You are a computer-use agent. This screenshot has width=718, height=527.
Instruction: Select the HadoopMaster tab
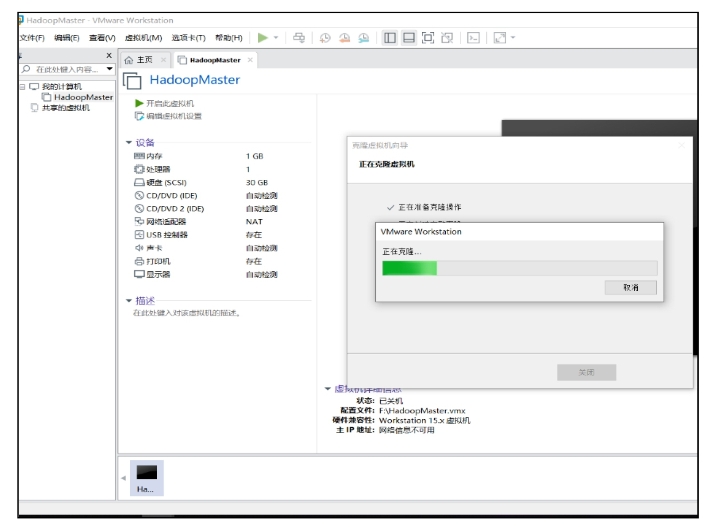(x=214, y=60)
